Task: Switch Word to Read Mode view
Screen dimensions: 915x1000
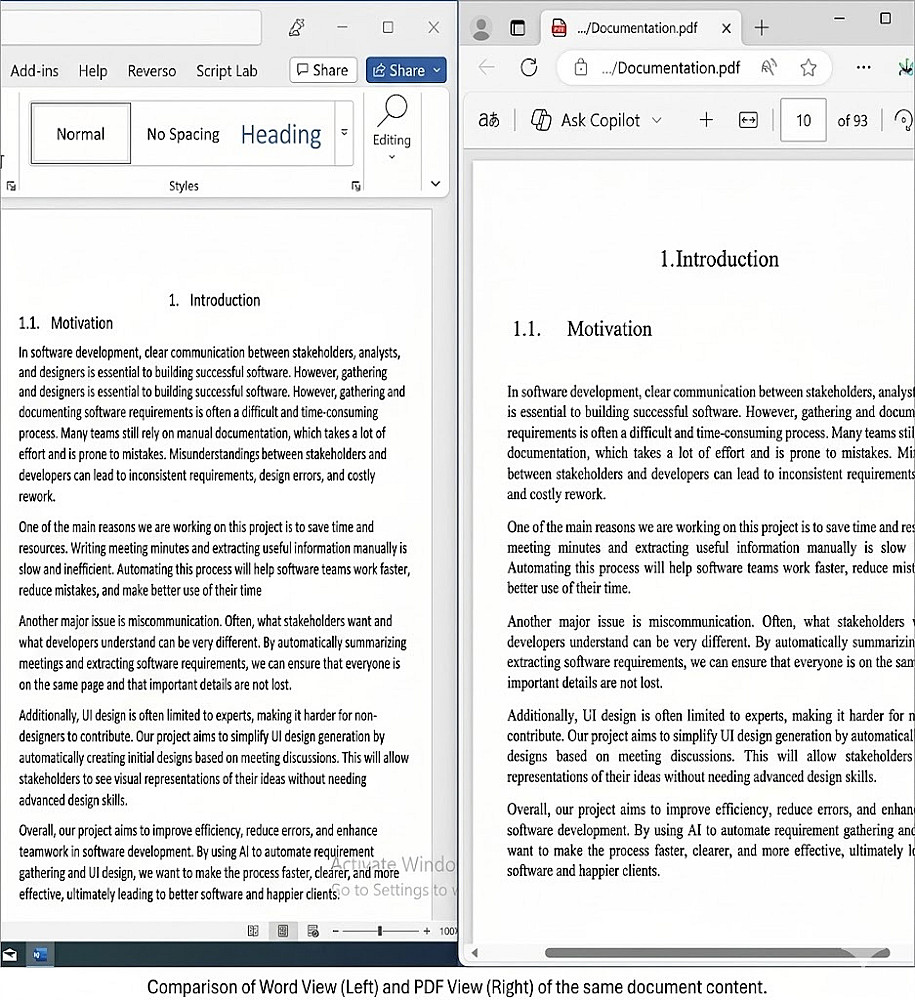Action: [x=253, y=931]
